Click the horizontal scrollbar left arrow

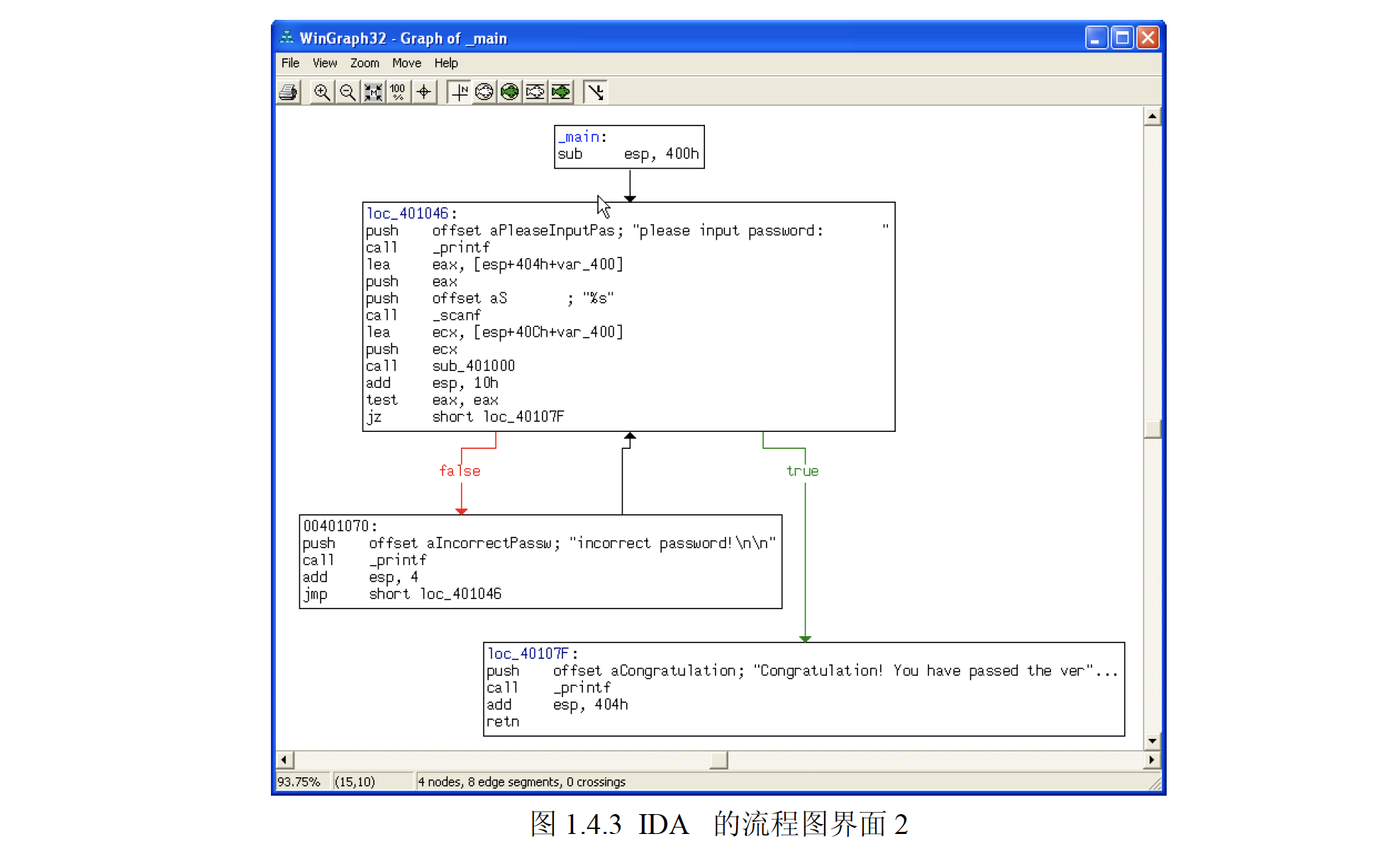point(284,760)
